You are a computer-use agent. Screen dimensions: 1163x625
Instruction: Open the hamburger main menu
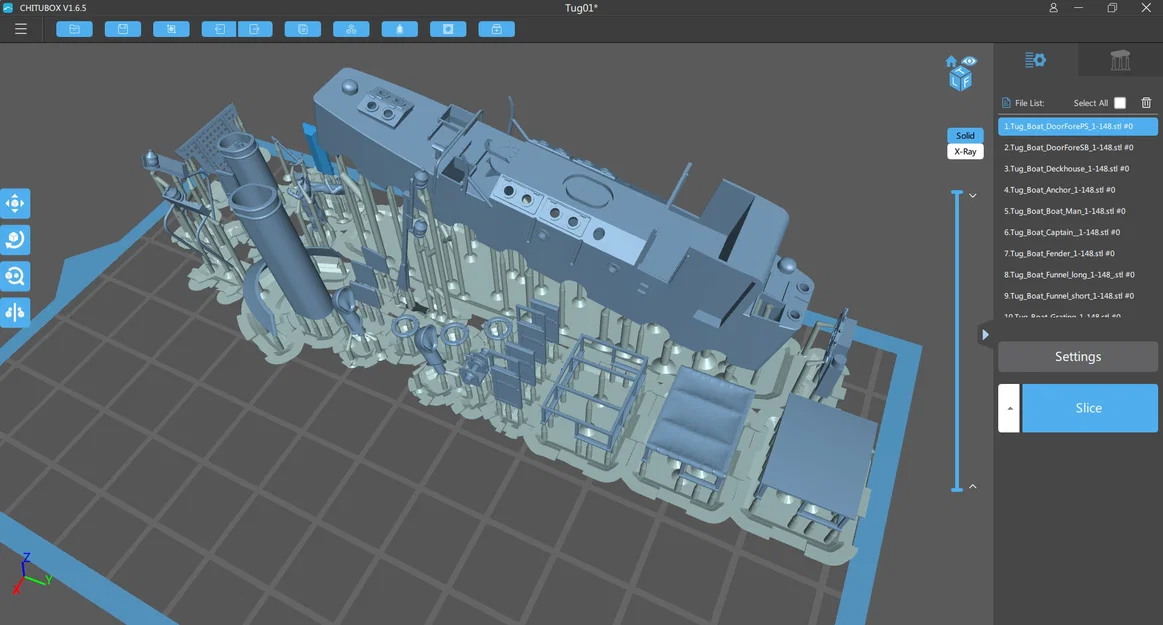point(21,29)
